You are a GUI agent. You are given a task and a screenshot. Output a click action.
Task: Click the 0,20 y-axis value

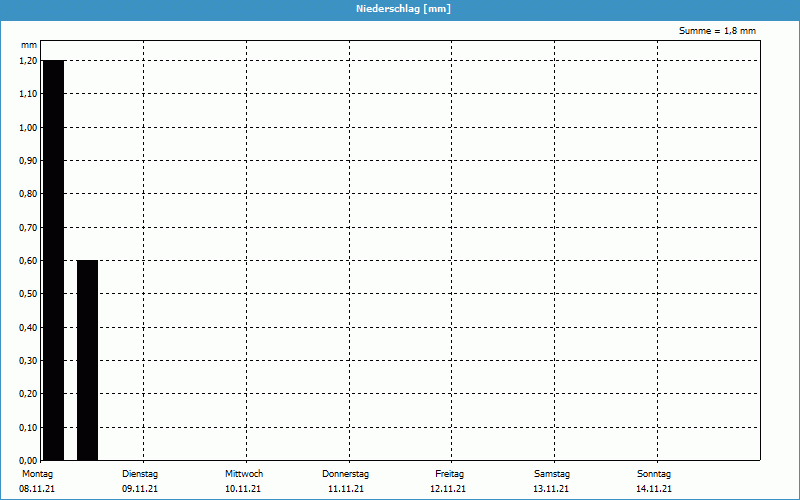(x=28, y=394)
